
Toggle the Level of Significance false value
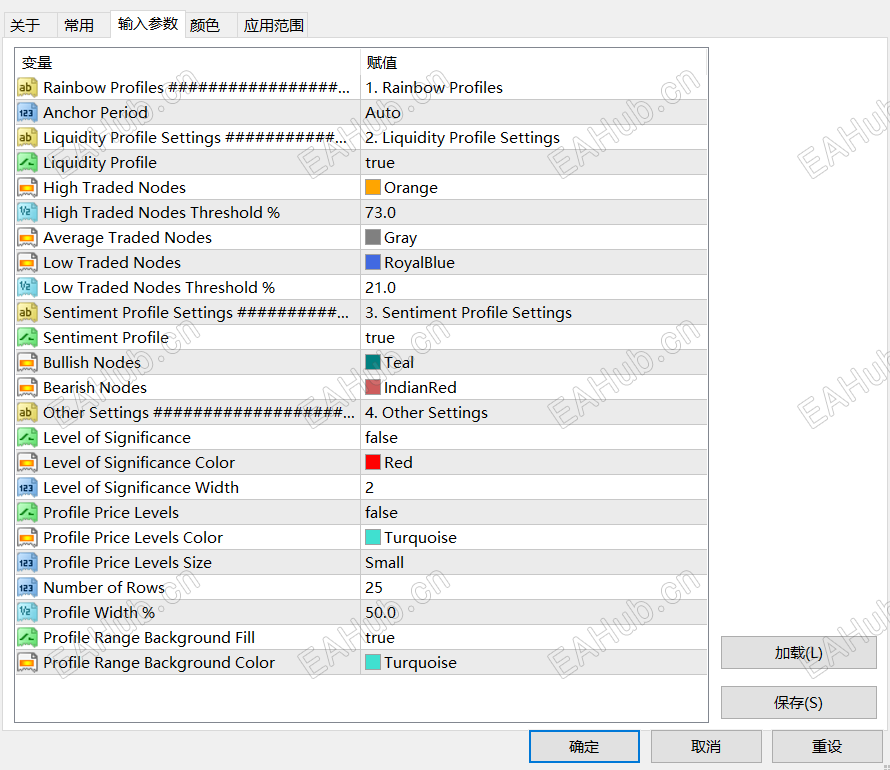(x=534, y=437)
